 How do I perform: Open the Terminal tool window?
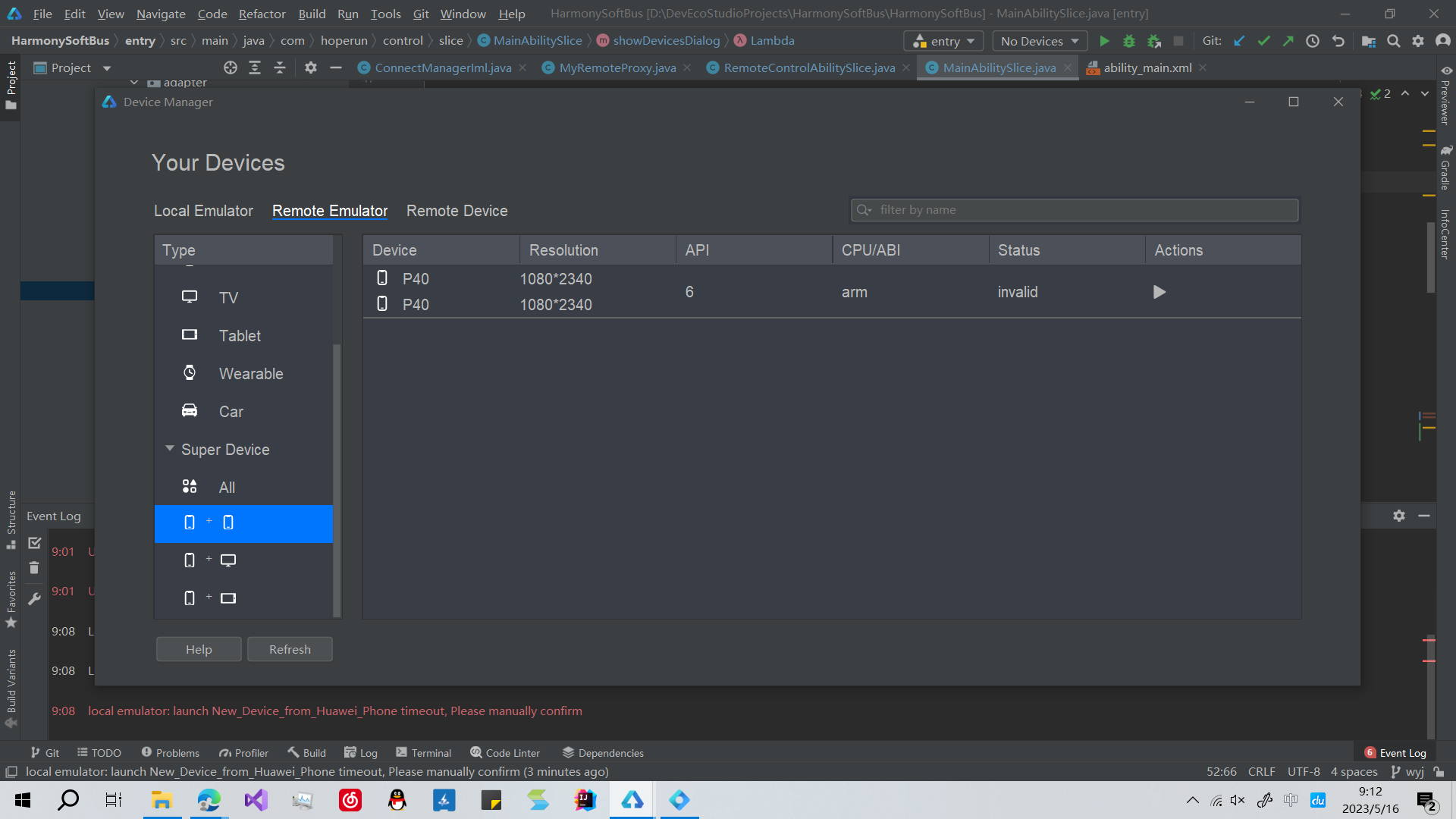pos(424,752)
